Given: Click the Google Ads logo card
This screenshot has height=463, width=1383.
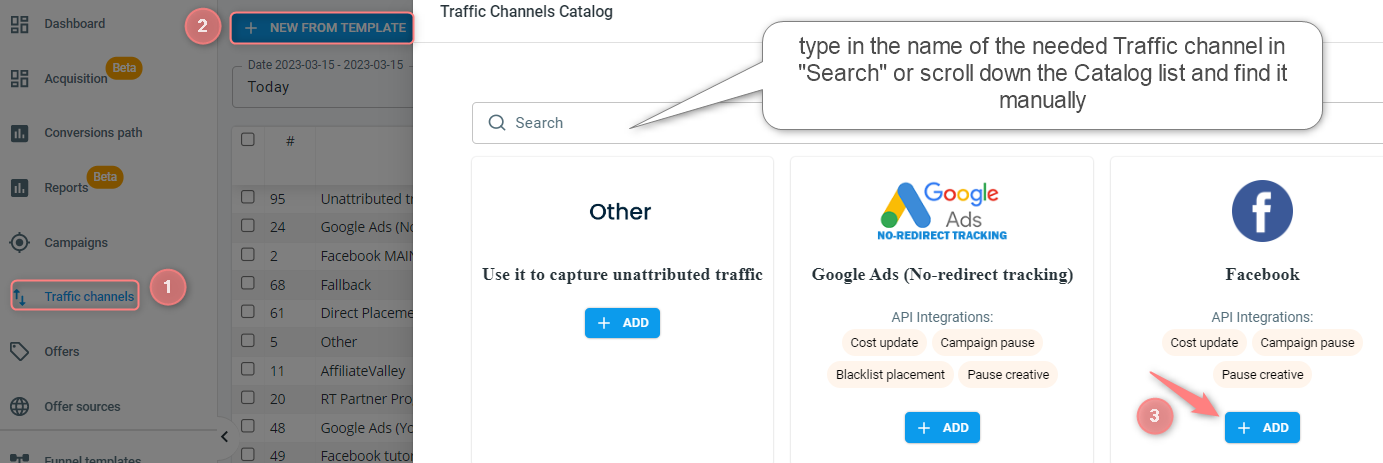Looking at the screenshot, I should tap(942, 211).
